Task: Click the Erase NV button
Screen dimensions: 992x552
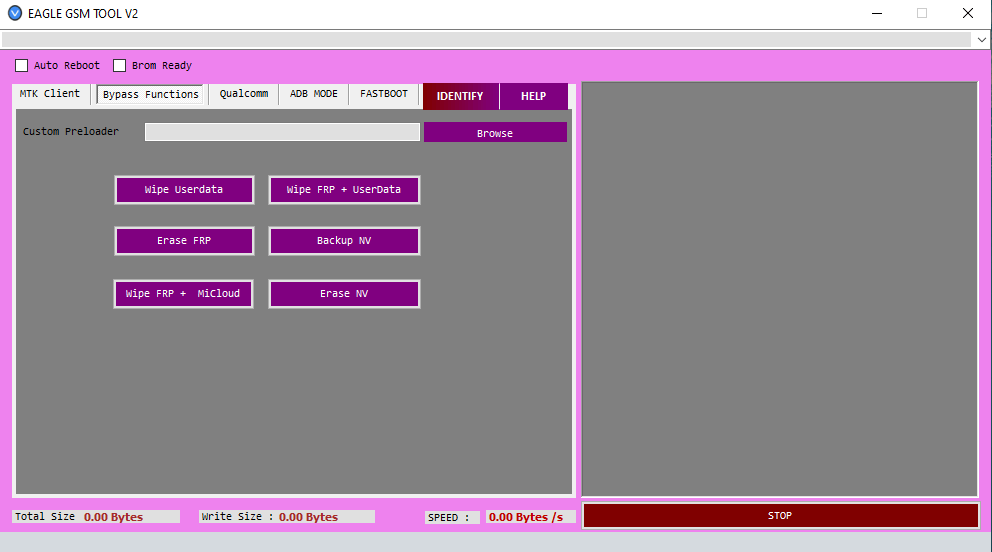Action: tap(344, 294)
